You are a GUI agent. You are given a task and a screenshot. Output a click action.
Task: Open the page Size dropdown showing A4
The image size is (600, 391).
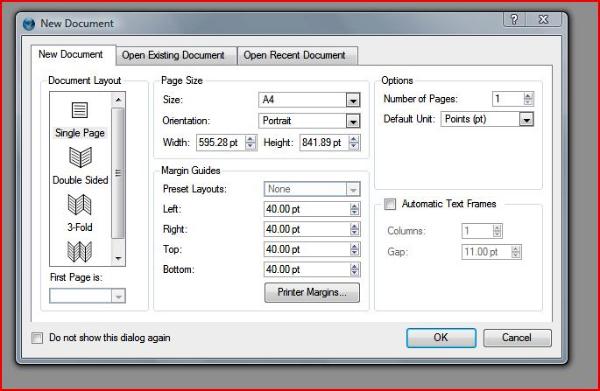pyautogui.click(x=309, y=100)
